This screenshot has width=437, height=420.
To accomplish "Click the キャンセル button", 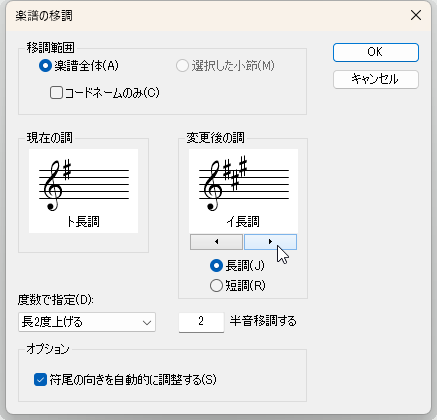I will pos(376,79).
